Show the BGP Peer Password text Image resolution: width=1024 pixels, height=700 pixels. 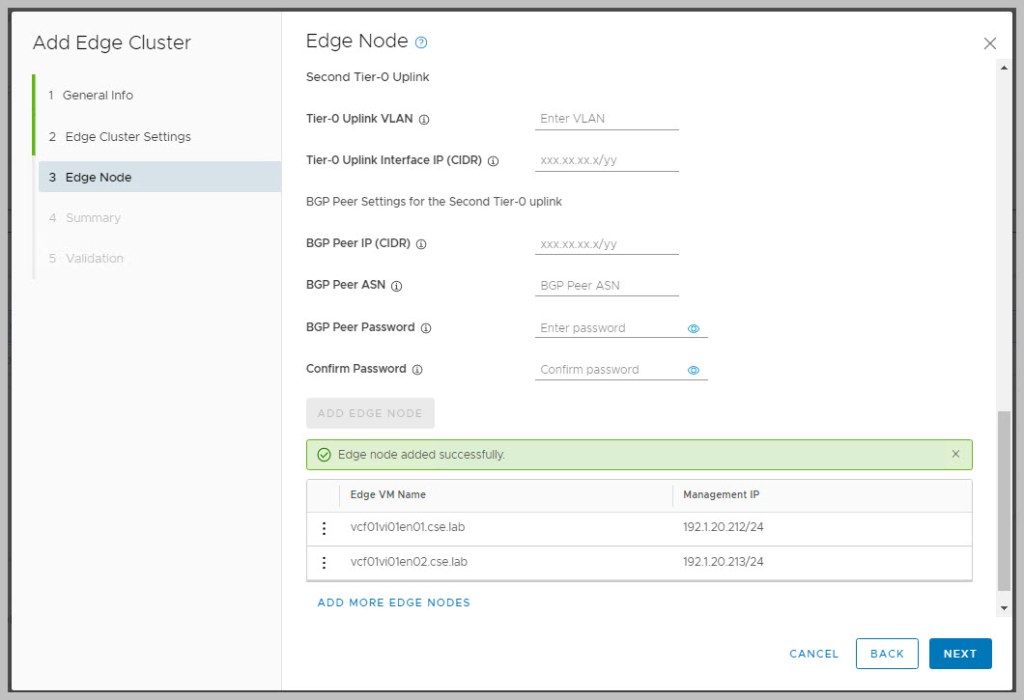(694, 328)
